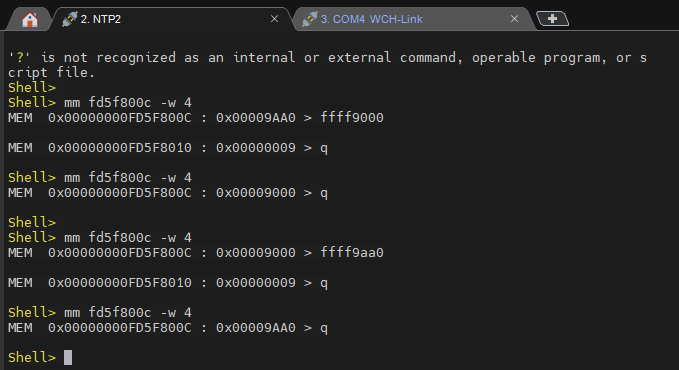Viewport: 679px width, 370px height.
Task: Click the first mm fd5f800c command line
Action: (100, 103)
